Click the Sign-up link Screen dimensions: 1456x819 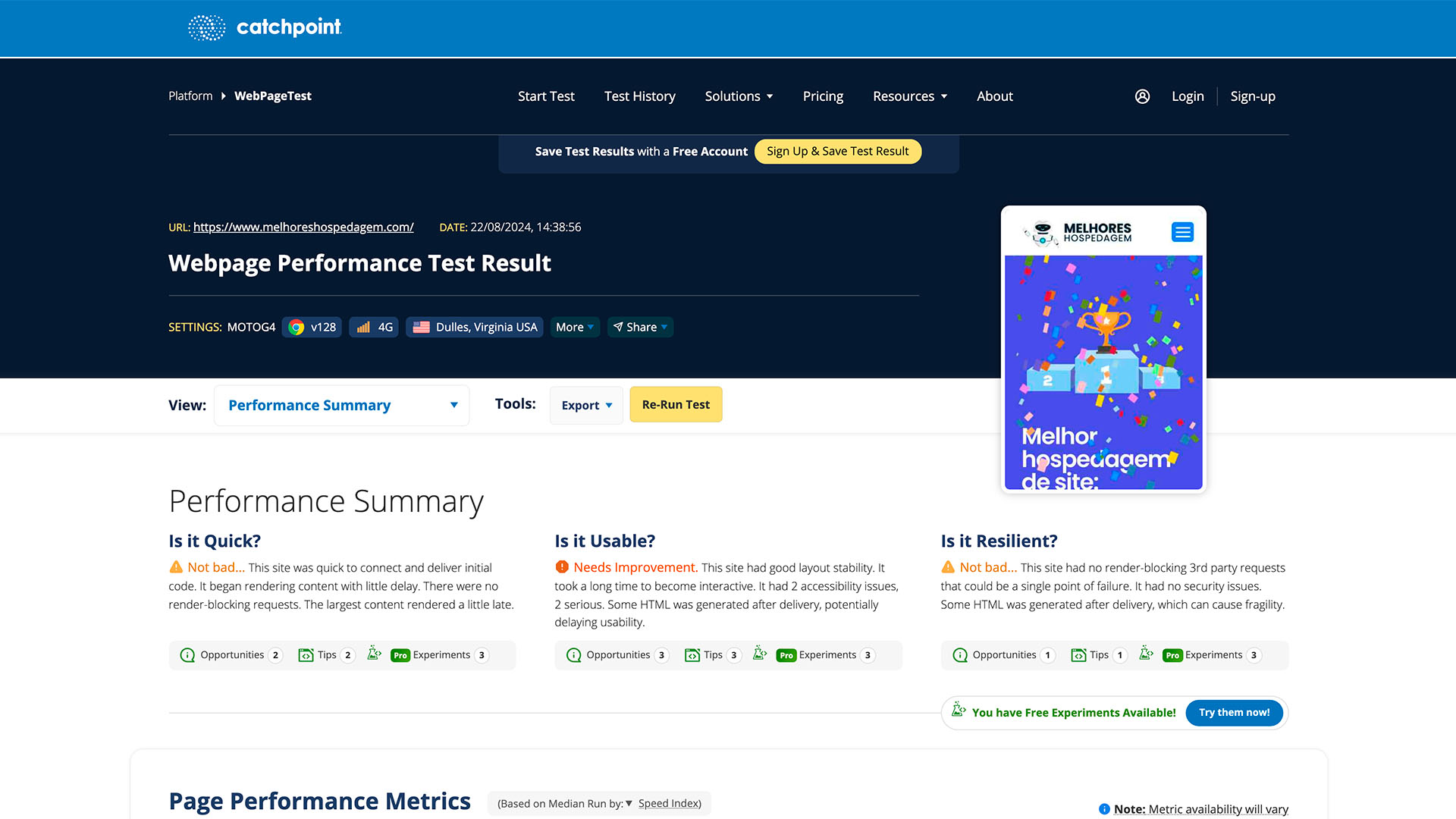[x=1253, y=96]
